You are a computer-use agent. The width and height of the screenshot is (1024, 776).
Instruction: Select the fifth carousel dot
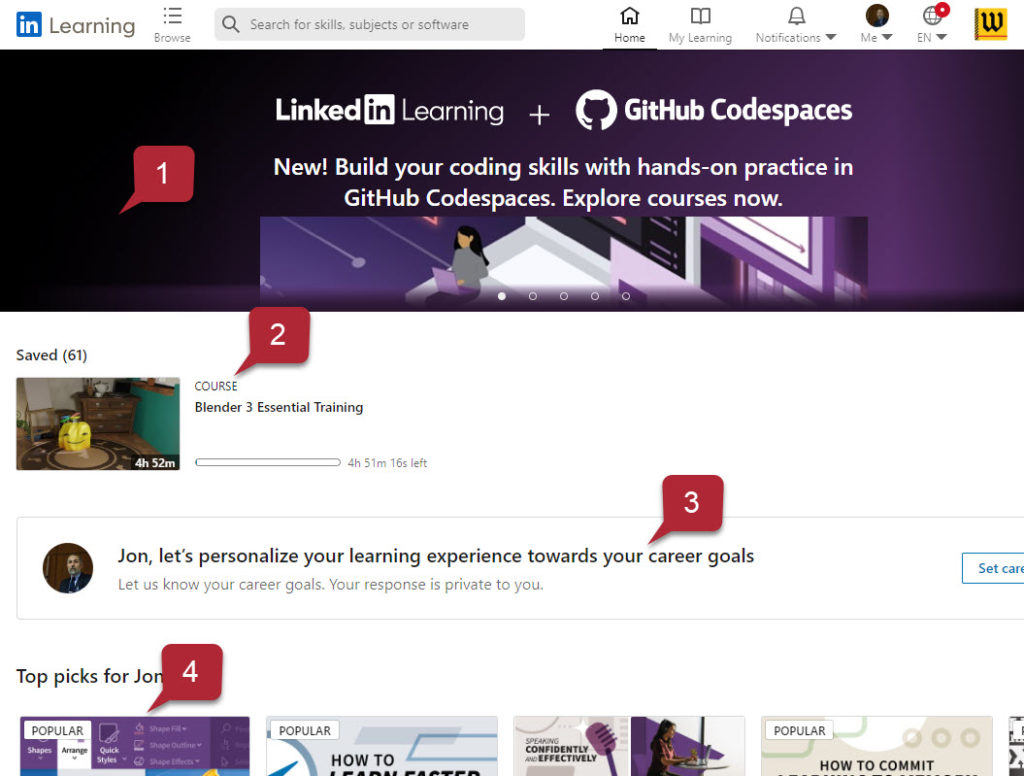tap(626, 296)
